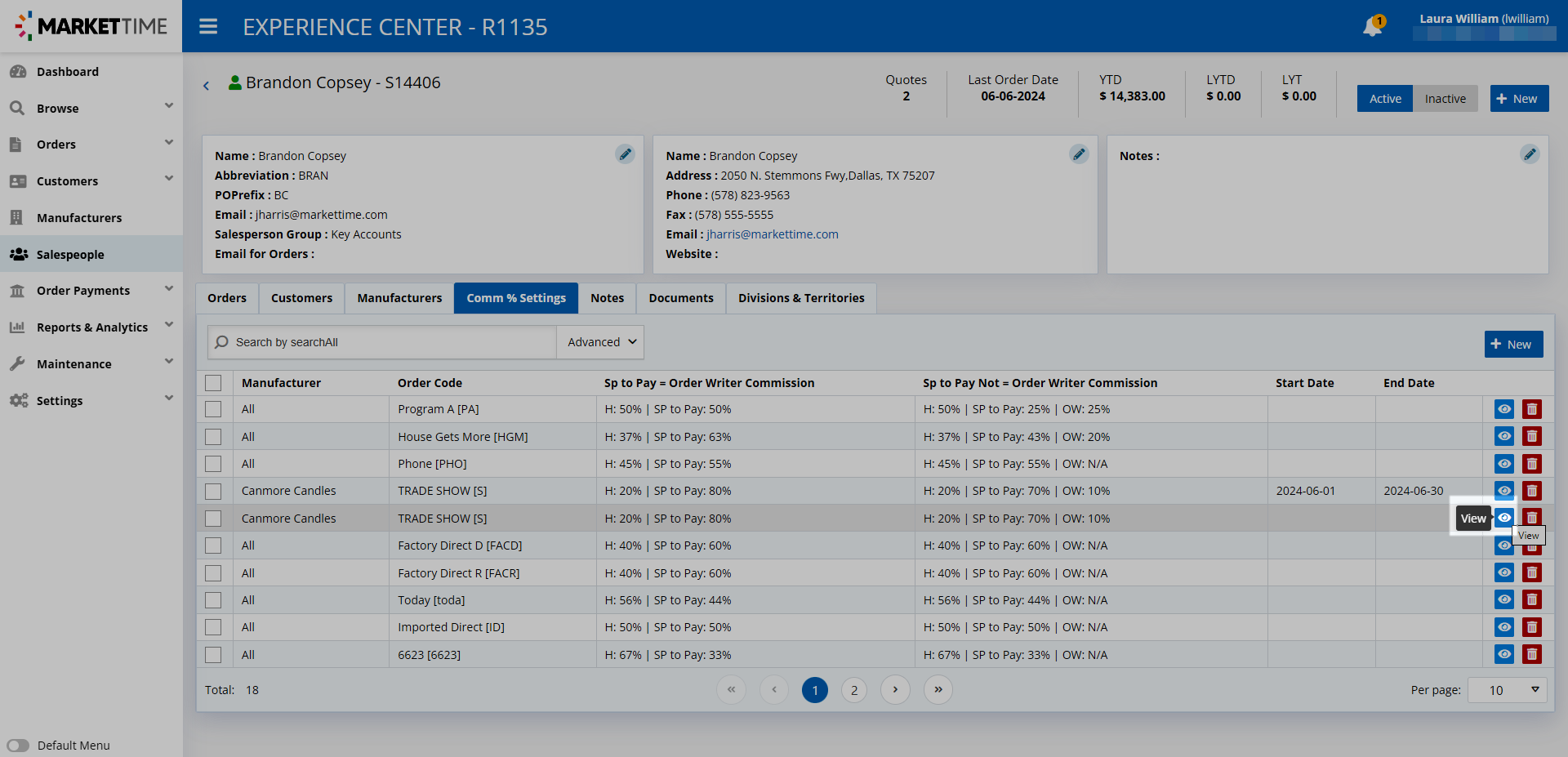Delete the Program A [PA] commission row
1568x757 pixels.
click(x=1531, y=409)
